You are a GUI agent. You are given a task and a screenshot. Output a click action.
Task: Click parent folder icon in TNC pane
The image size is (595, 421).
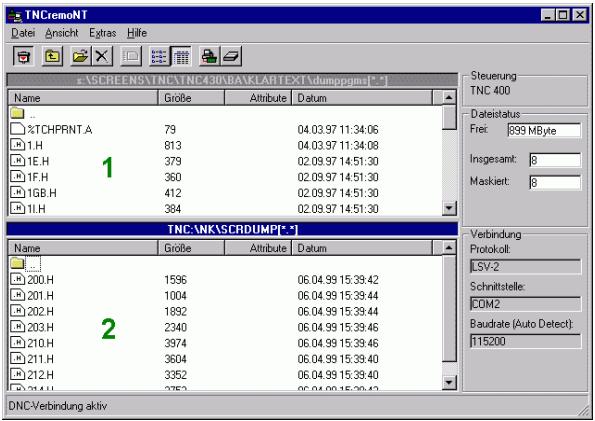coord(17,263)
